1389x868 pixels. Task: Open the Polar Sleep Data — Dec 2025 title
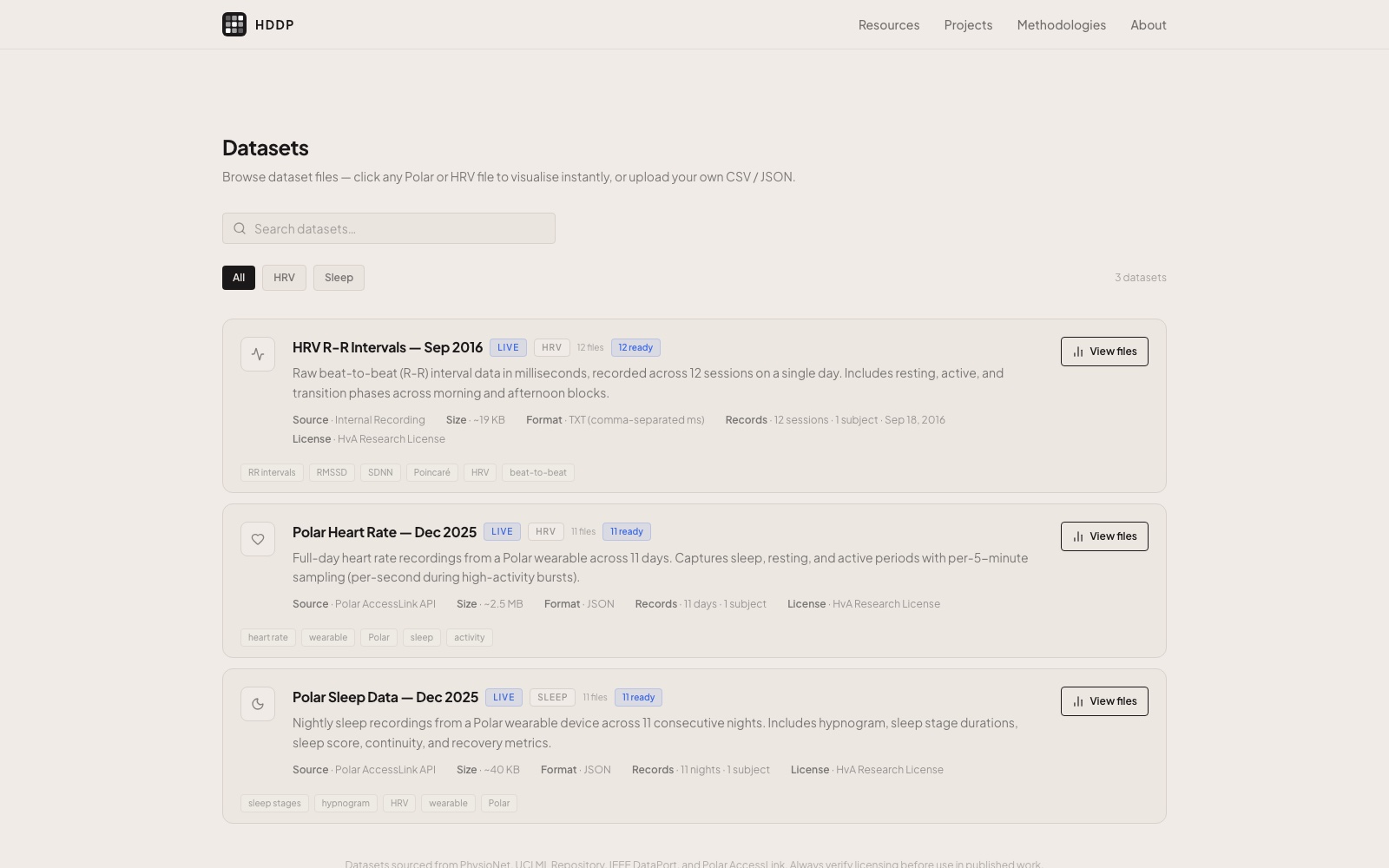coord(385,697)
